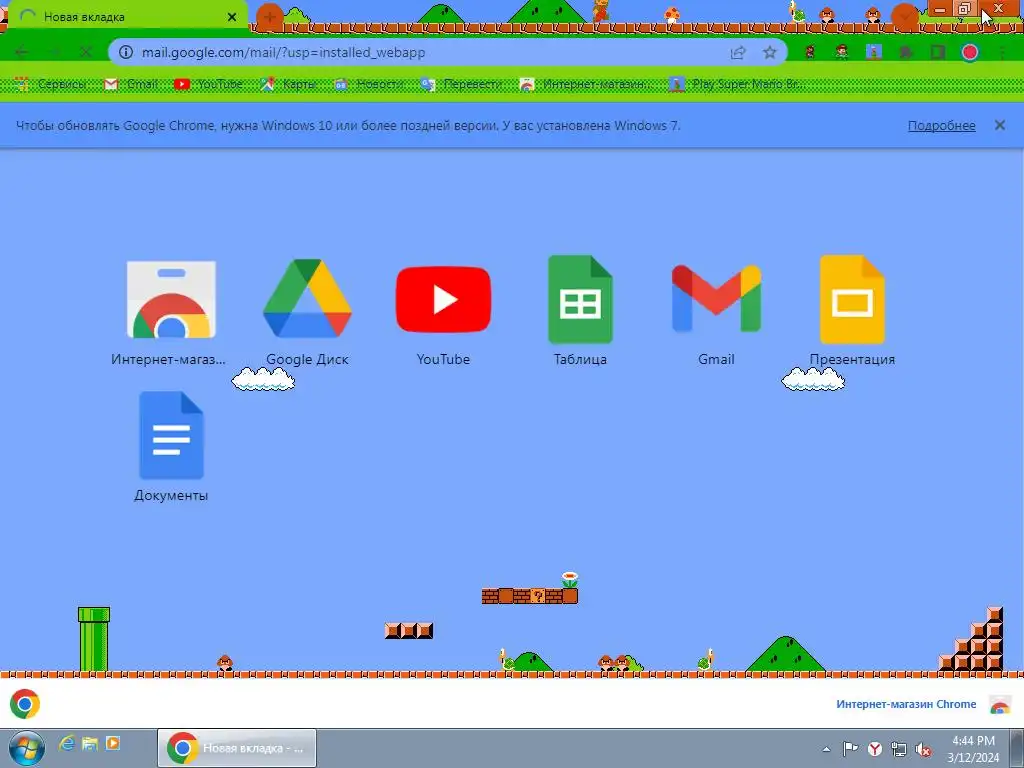Click the Подробнее link

point(941,125)
